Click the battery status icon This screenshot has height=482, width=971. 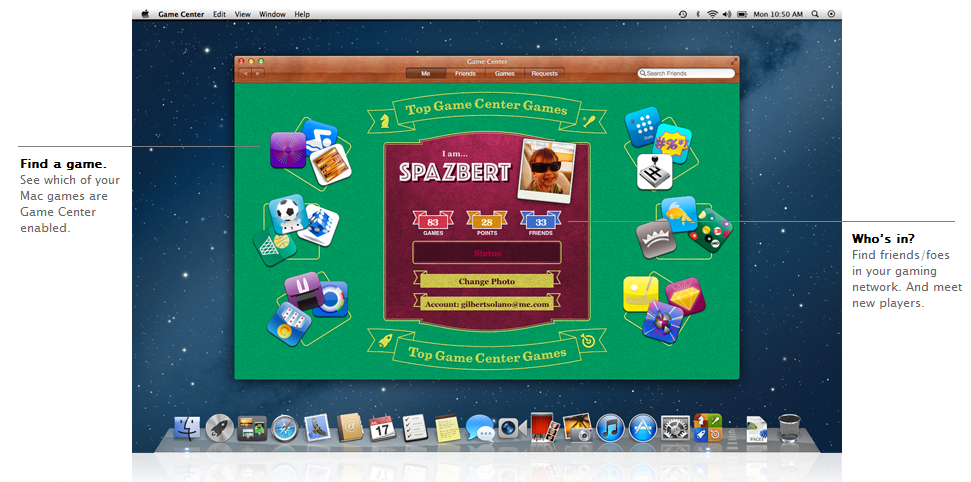pyautogui.click(x=742, y=14)
